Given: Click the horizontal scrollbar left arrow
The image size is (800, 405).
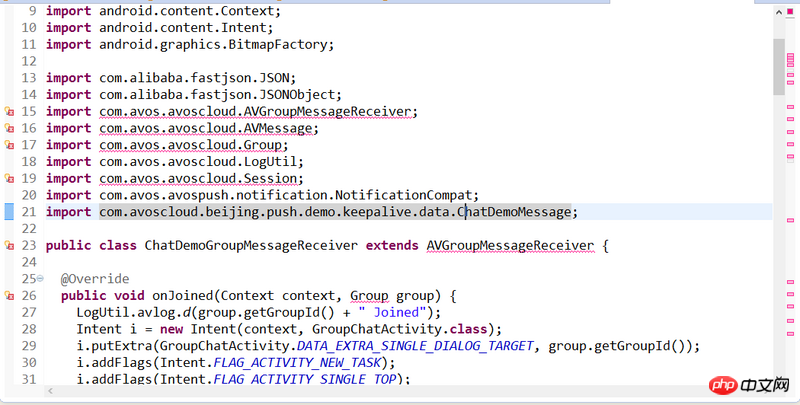Looking at the screenshot, I should click(50, 391).
